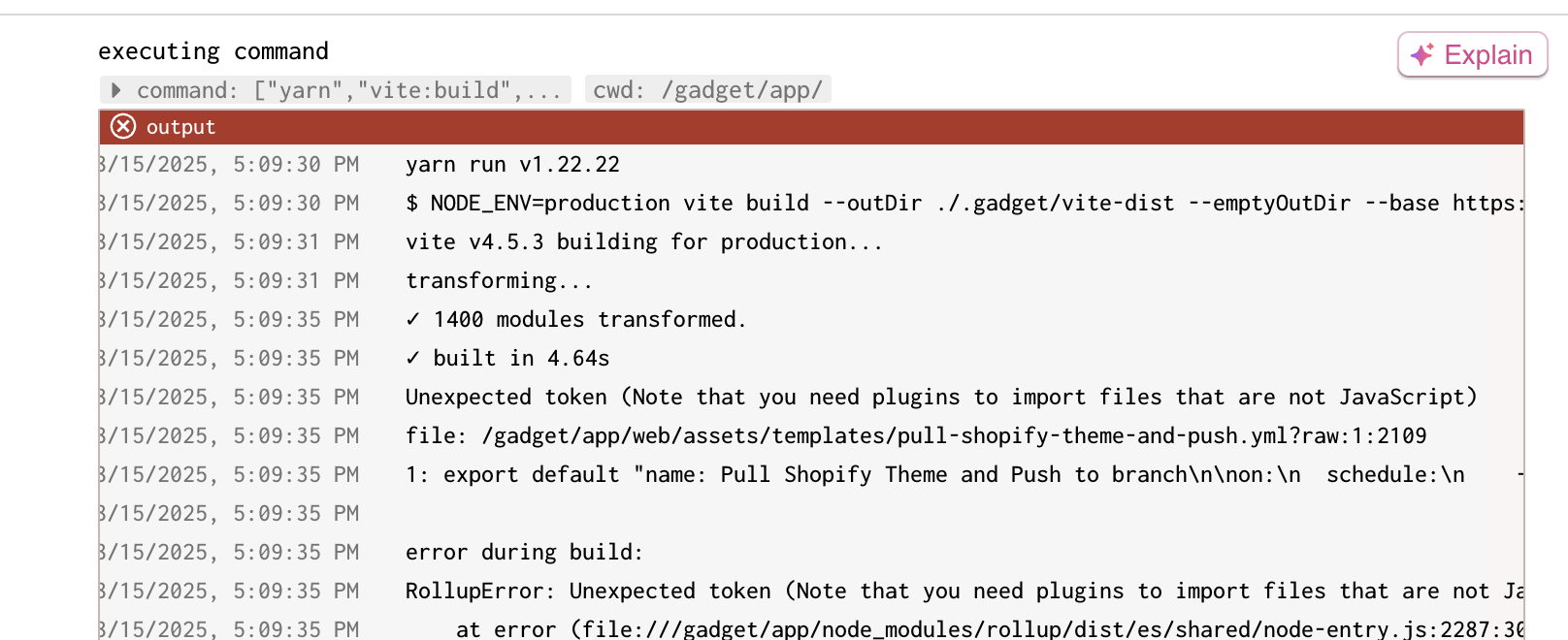Click the "1400 modules transformed." line
Viewport: 1568px width, 640px height.
(576, 320)
